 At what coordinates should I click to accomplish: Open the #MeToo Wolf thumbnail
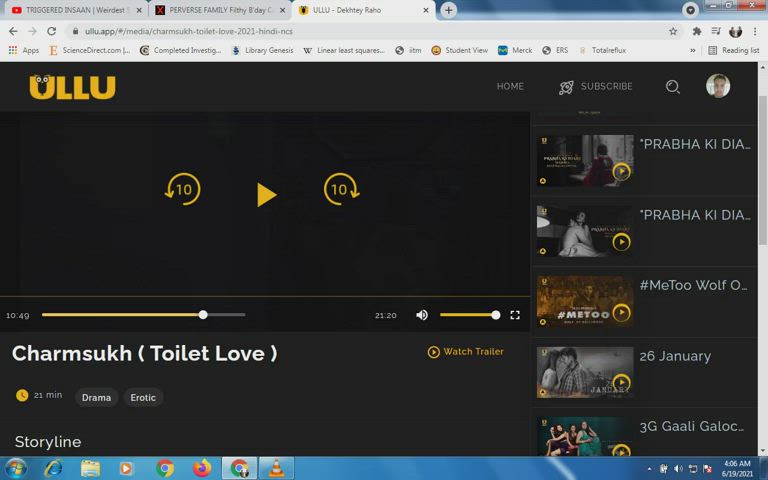point(585,301)
